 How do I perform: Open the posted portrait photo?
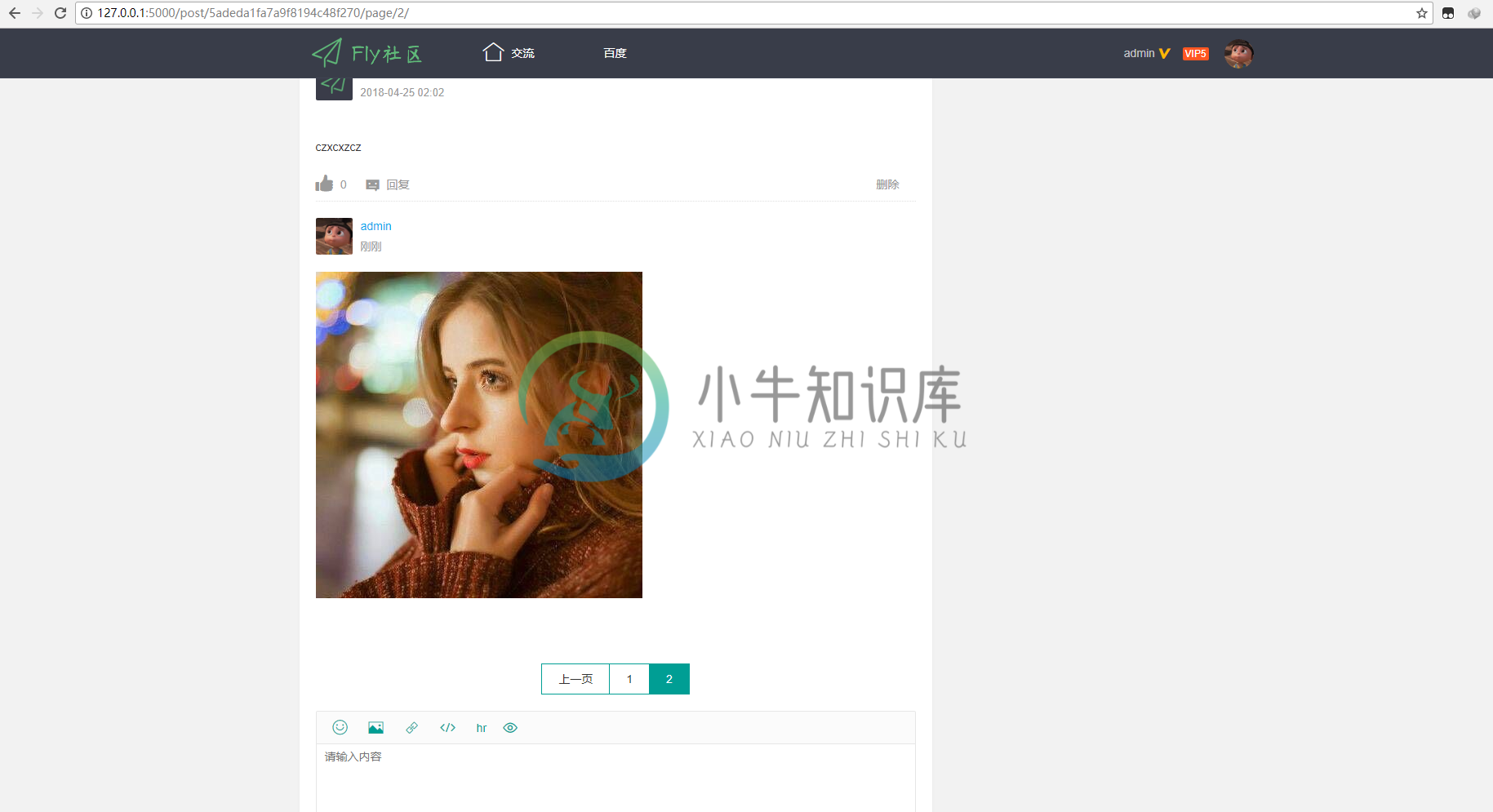(x=479, y=435)
